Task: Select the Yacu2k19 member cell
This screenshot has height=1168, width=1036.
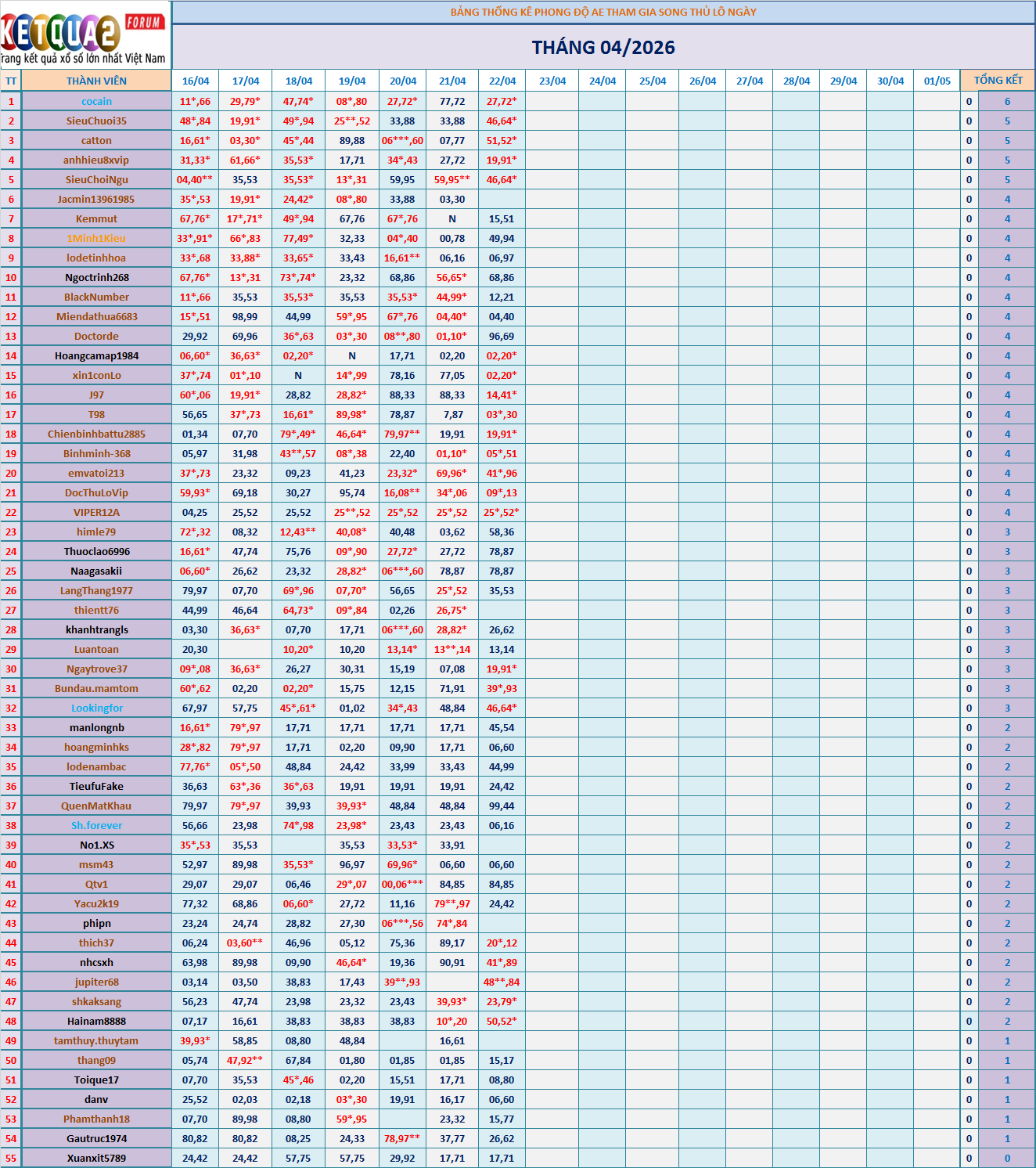Action: (x=96, y=903)
